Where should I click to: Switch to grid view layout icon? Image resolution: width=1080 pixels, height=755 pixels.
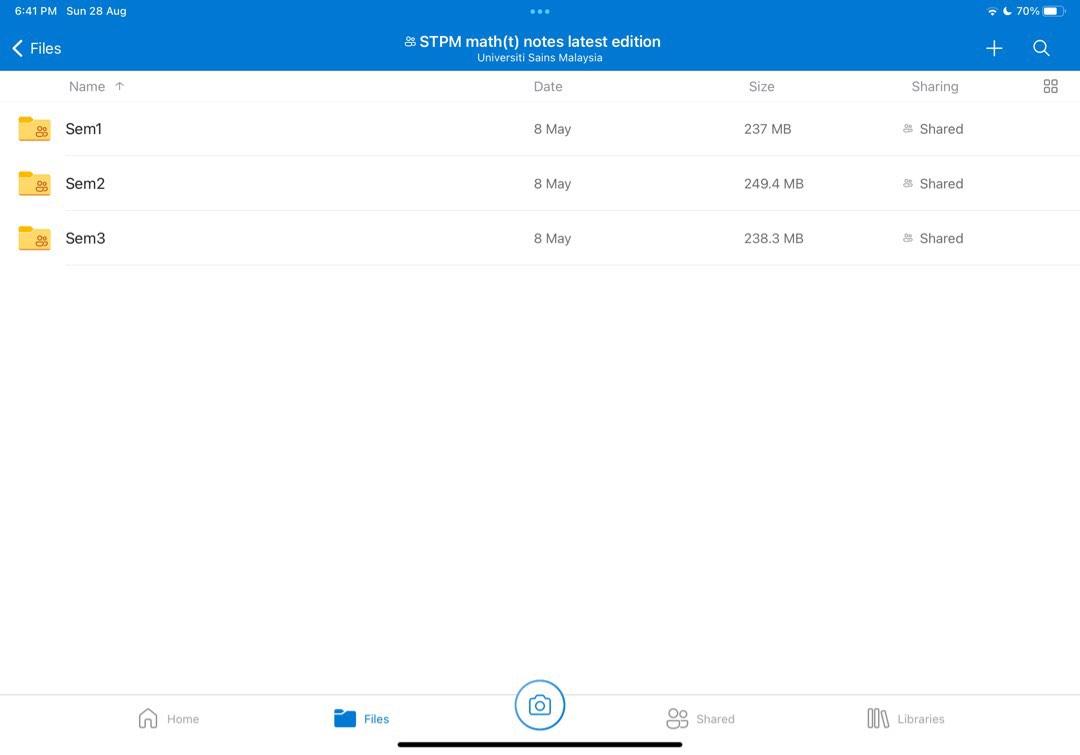point(1050,87)
